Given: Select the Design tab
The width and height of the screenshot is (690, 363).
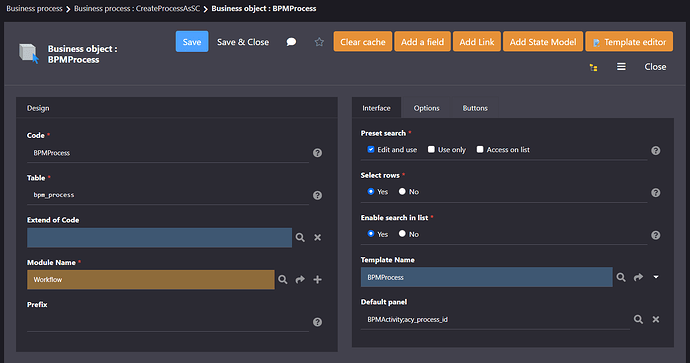Looking at the screenshot, I should [x=38, y=108].
